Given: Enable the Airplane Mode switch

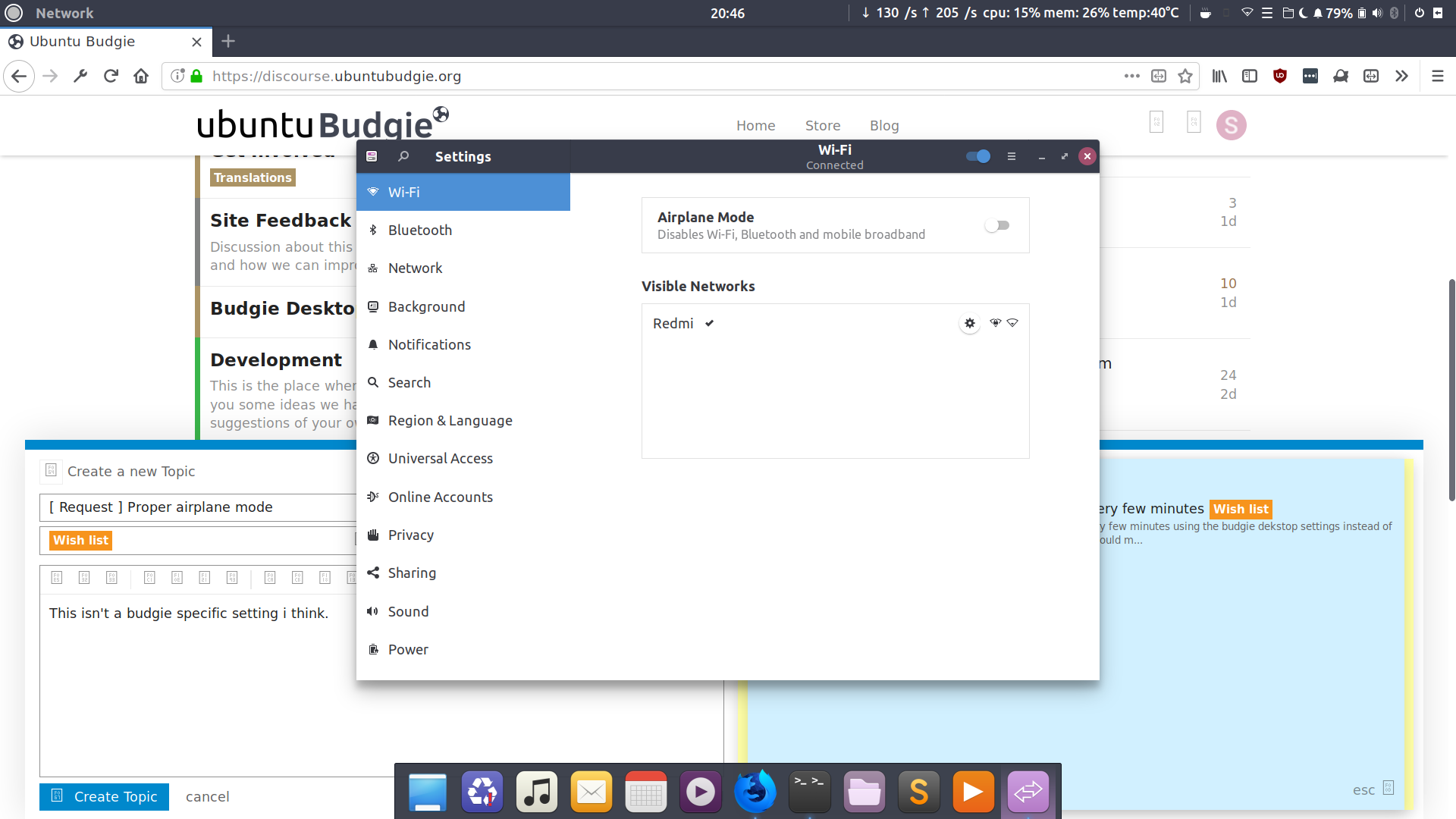Looking at the screenshot, I should pyautogui.click(x=997, y=225).
